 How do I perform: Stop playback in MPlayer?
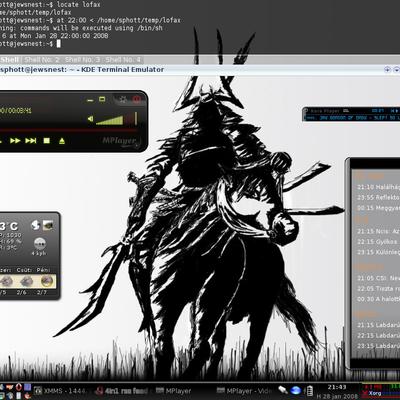pyautogui.click(x=47, y=141)
